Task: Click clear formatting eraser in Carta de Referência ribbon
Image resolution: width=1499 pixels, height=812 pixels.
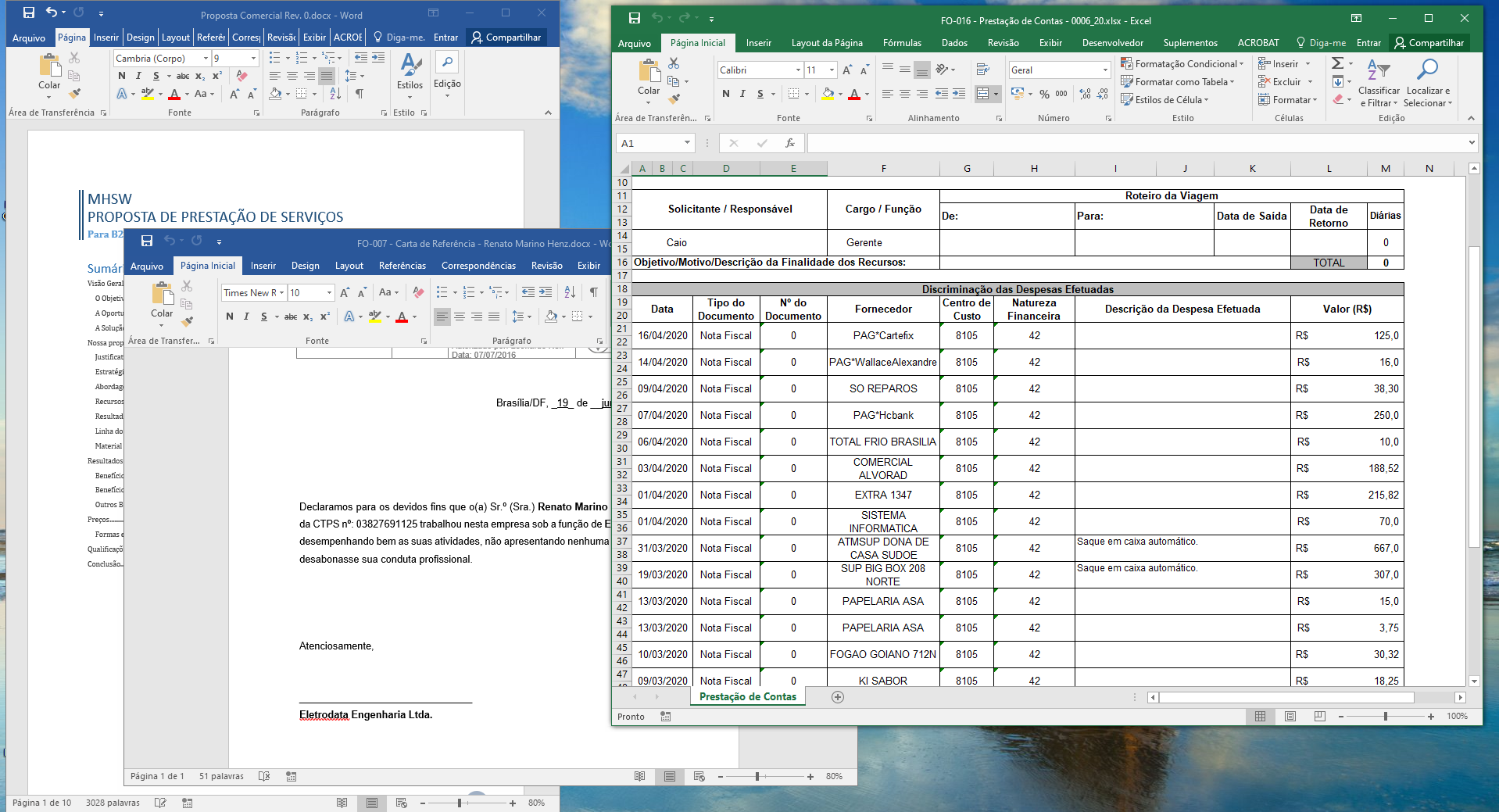Action: (x=418, y=292)
